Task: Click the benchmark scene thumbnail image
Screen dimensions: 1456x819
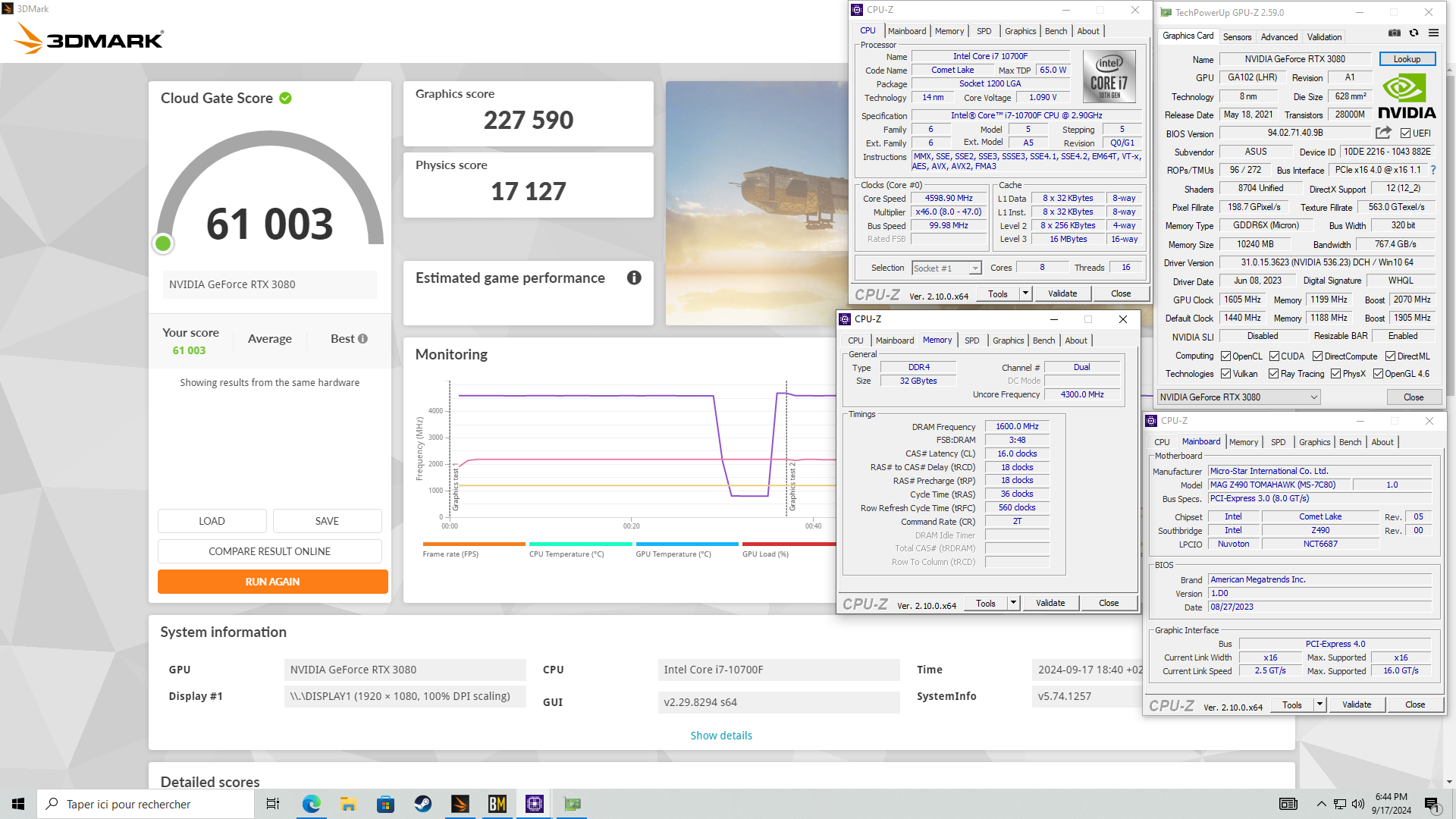Action: (757, 203)
